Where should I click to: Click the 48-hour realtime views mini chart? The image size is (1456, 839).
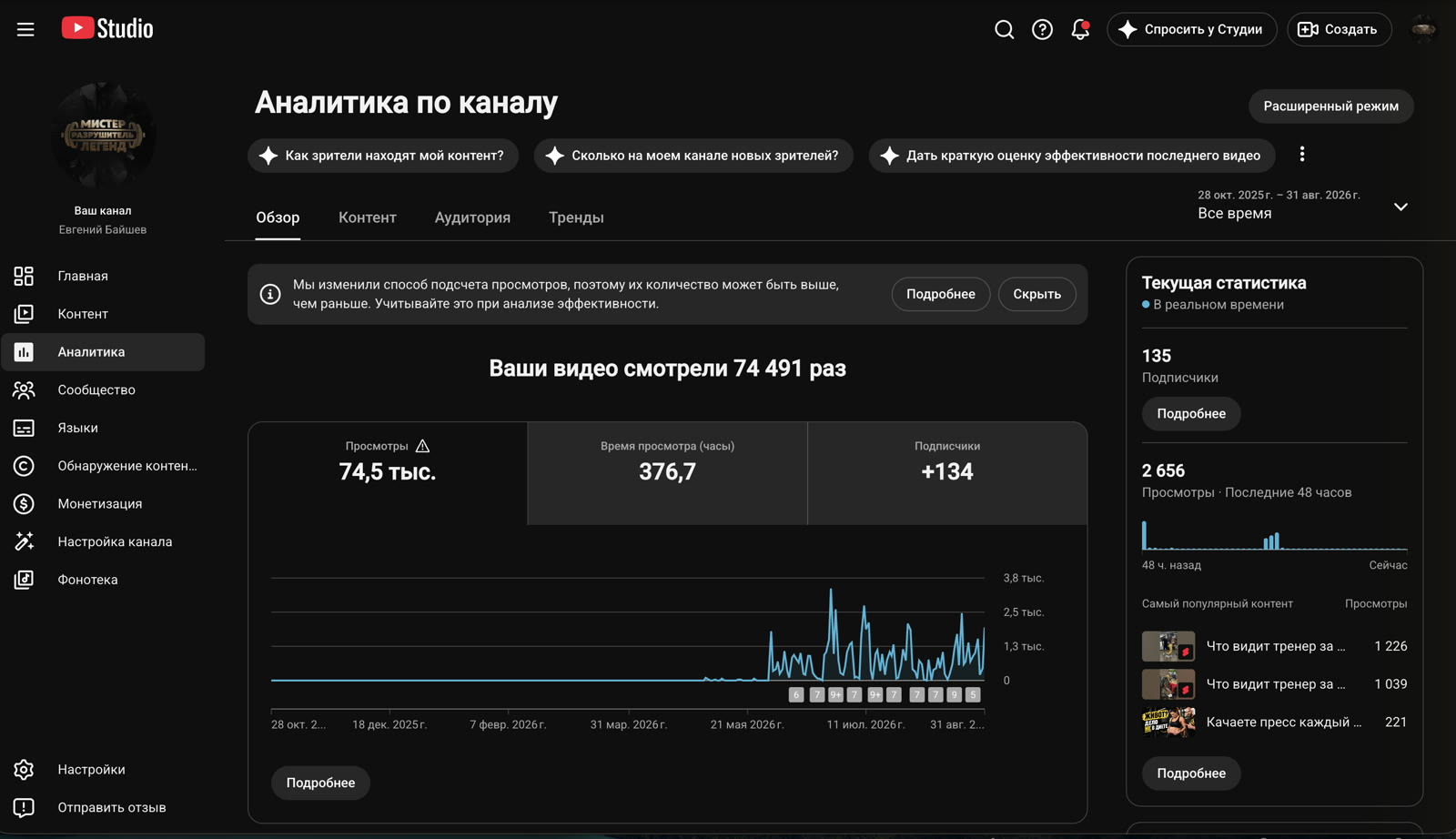click(1274, 535)
